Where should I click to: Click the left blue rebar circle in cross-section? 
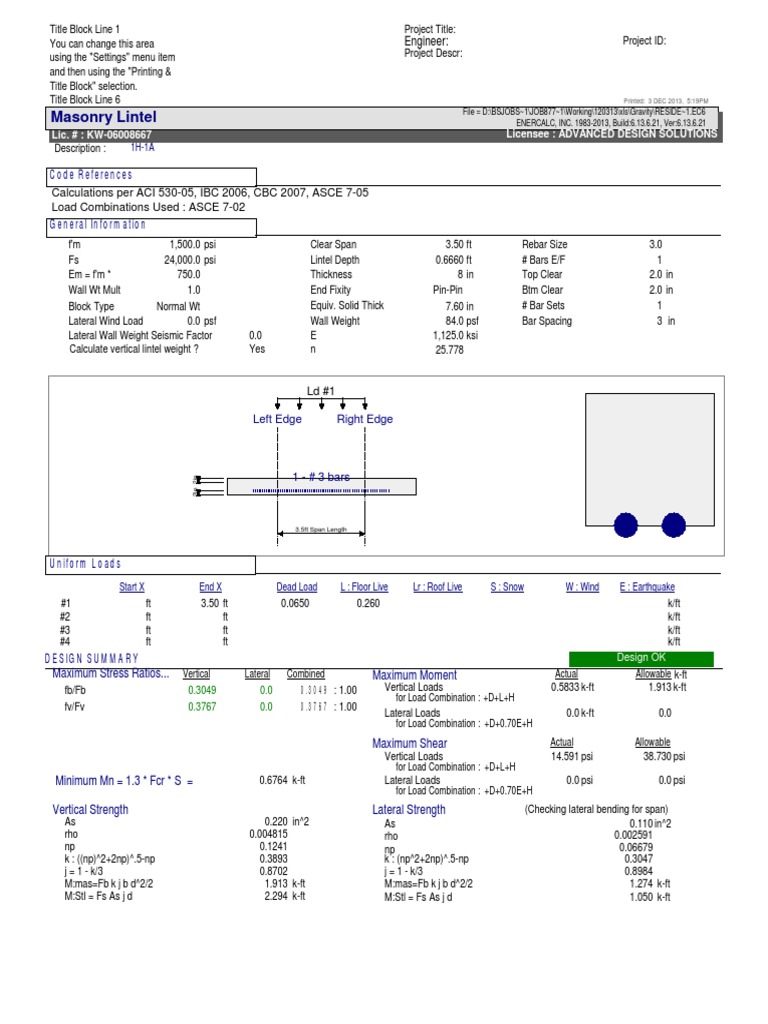tap(626, 525)
